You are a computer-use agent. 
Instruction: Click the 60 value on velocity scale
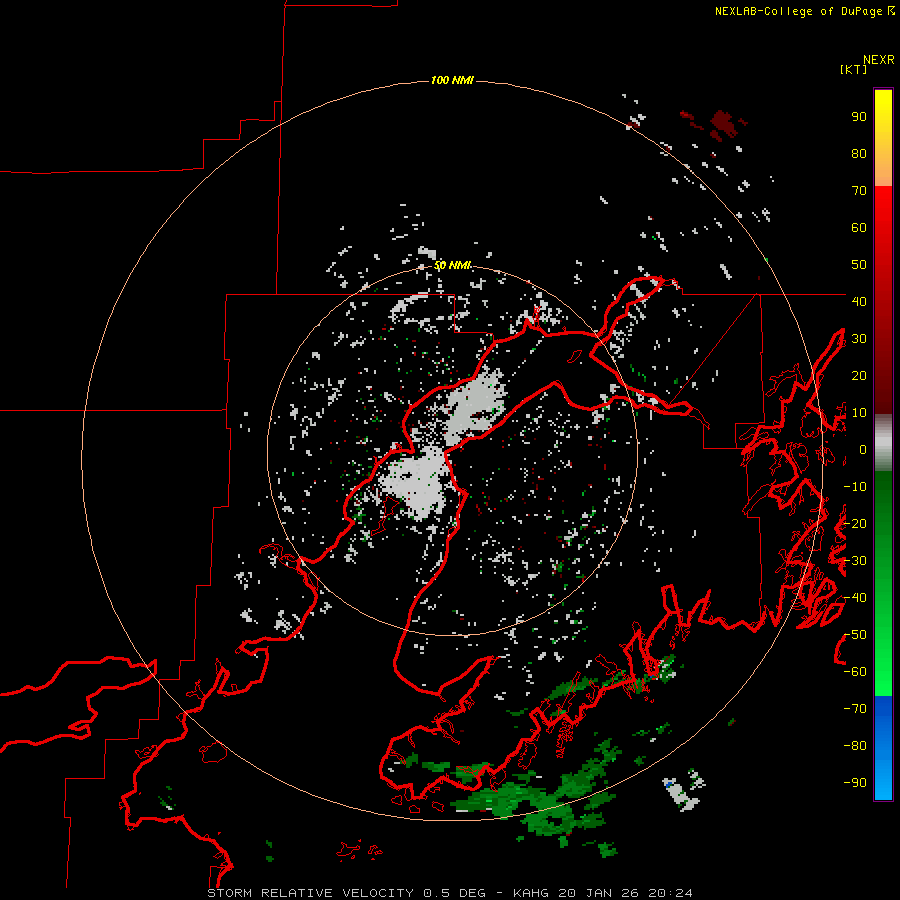(x=859, y=227)
